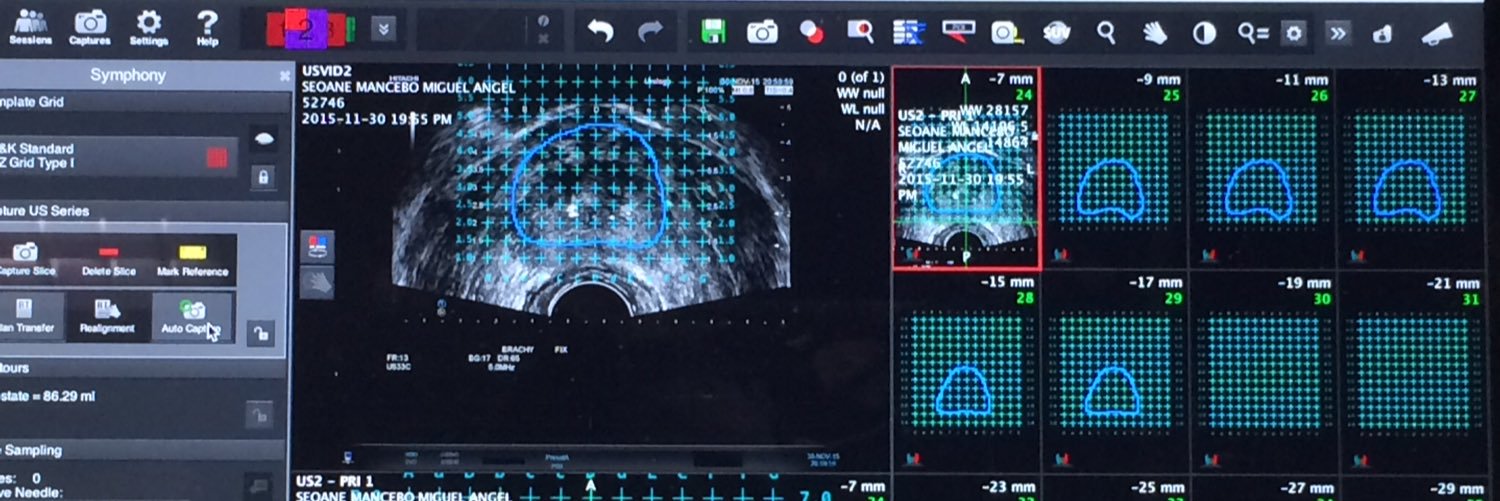This screenshot has height=501, width=1500.
Task: Click the Delete Slice button
Action: (x=110, y=259)
